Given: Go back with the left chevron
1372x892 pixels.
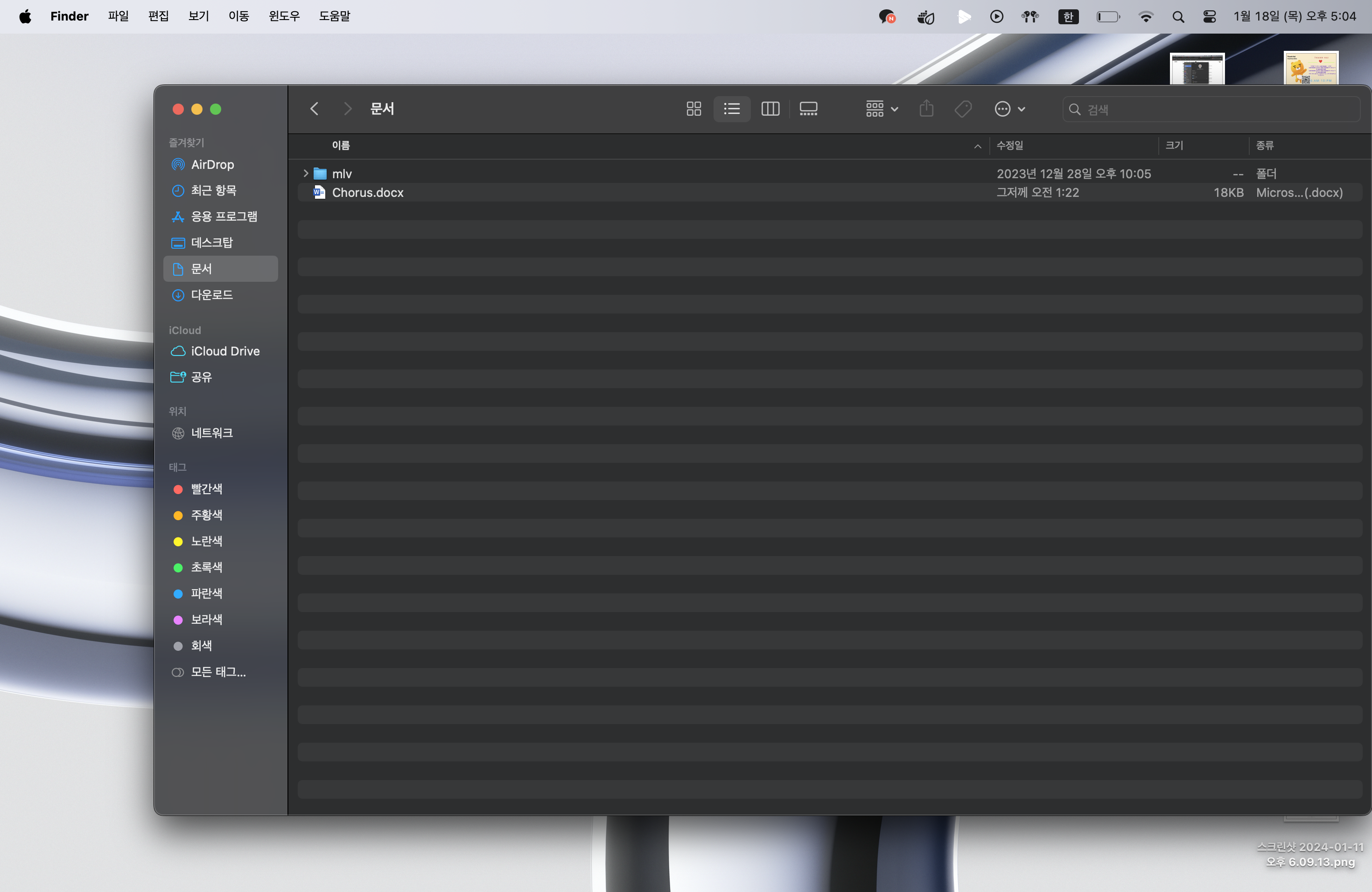Looking at the screenshot, I should click(x=314, y=109).
